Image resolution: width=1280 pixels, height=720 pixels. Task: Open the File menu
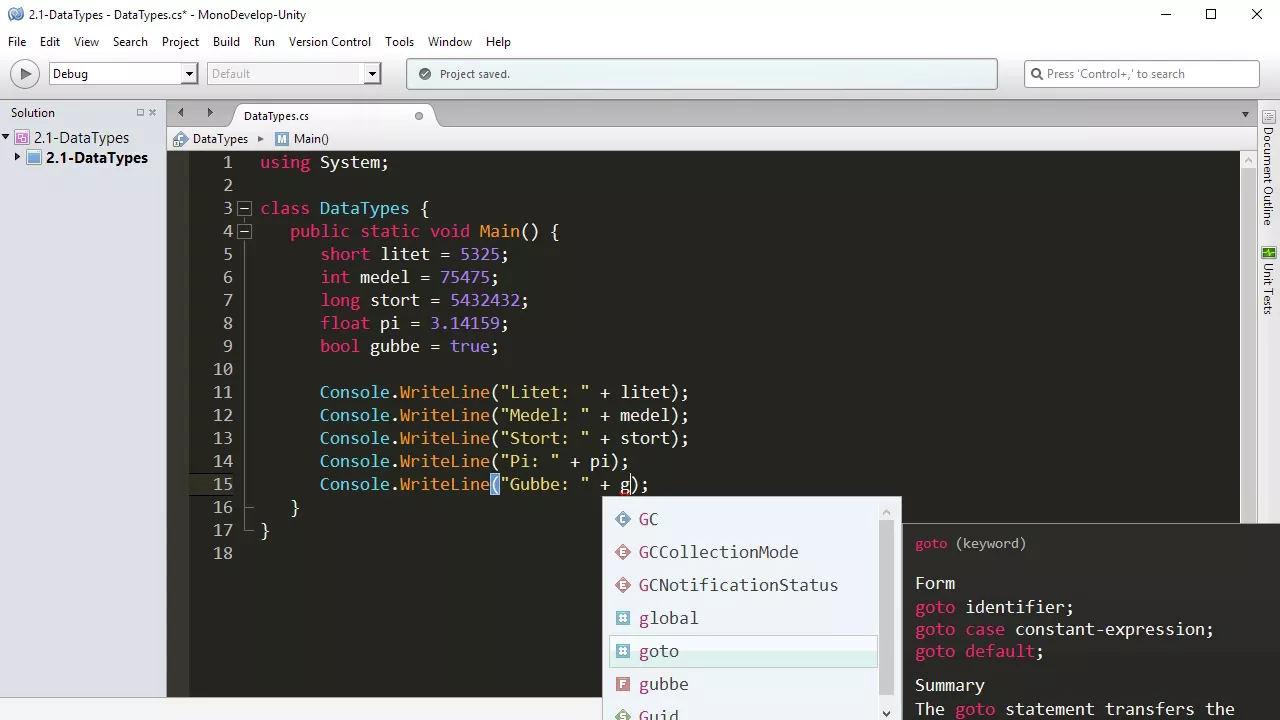(x=17, y=42)
